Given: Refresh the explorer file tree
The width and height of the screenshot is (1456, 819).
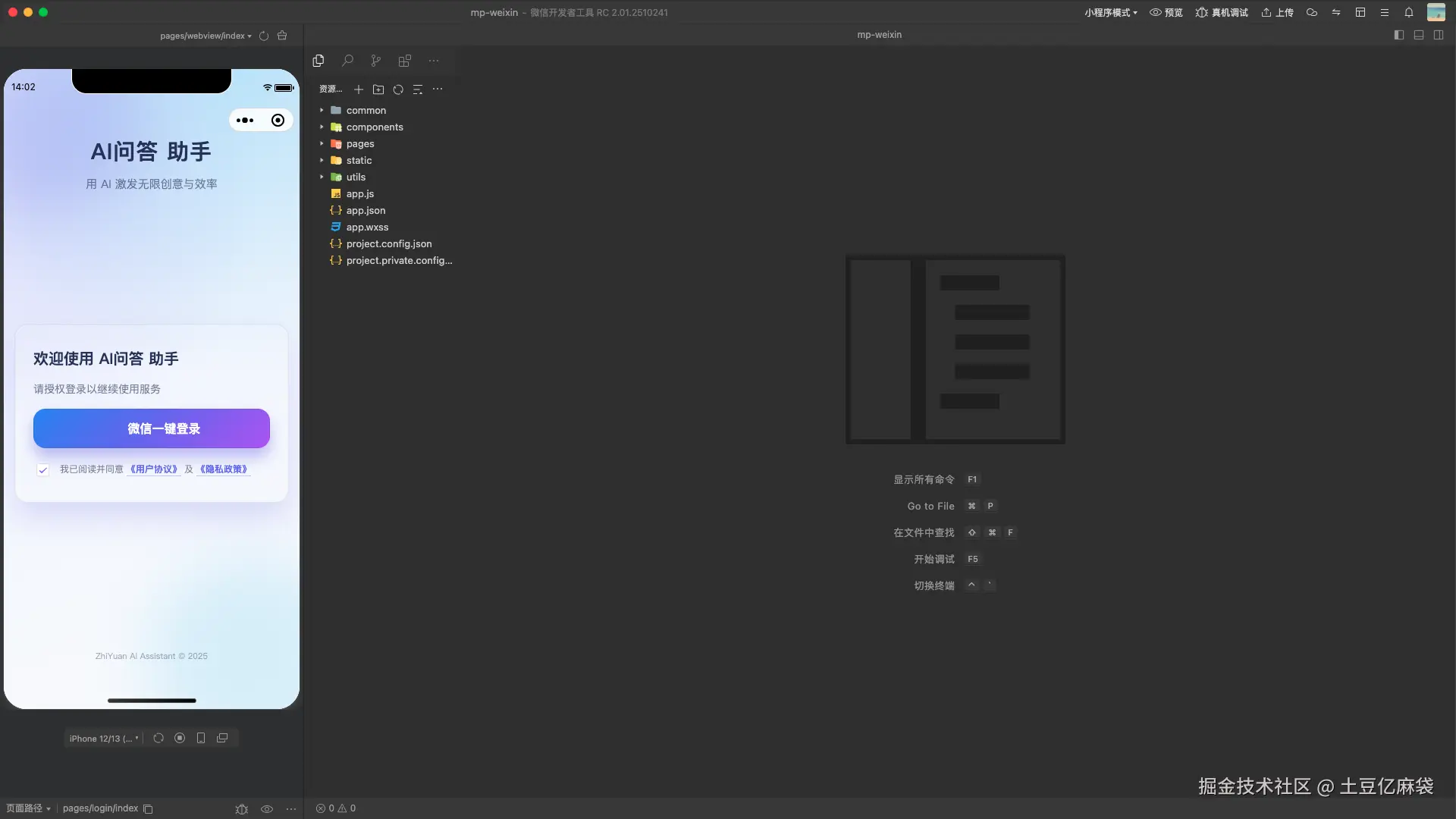Looking at the screenshot, I should coord(398,89).
